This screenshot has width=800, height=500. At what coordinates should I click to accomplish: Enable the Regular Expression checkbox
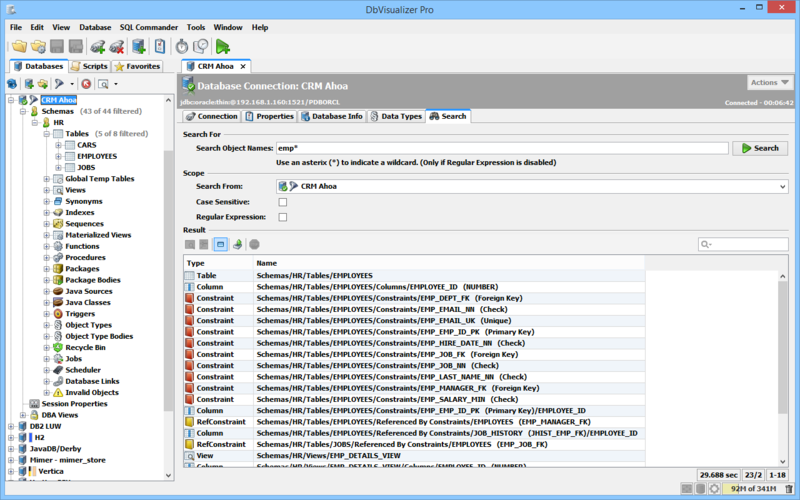pyautogui.click(x=283, y=217)
